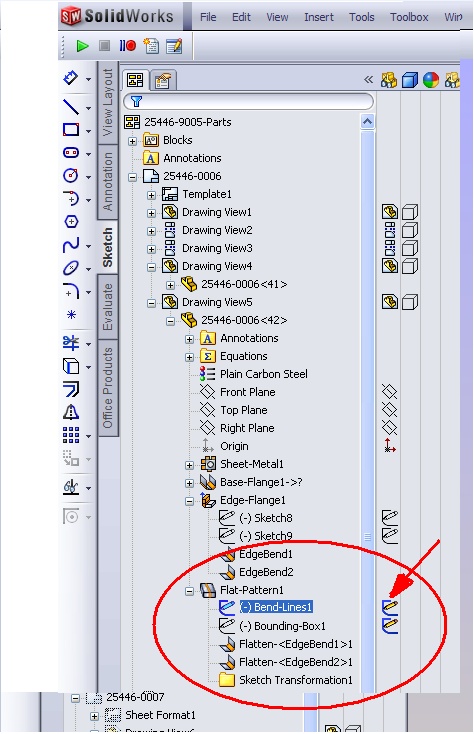Collapse Drawing View4 node
The height and width of the screenshot is (734, 474).
coord(151,267)
